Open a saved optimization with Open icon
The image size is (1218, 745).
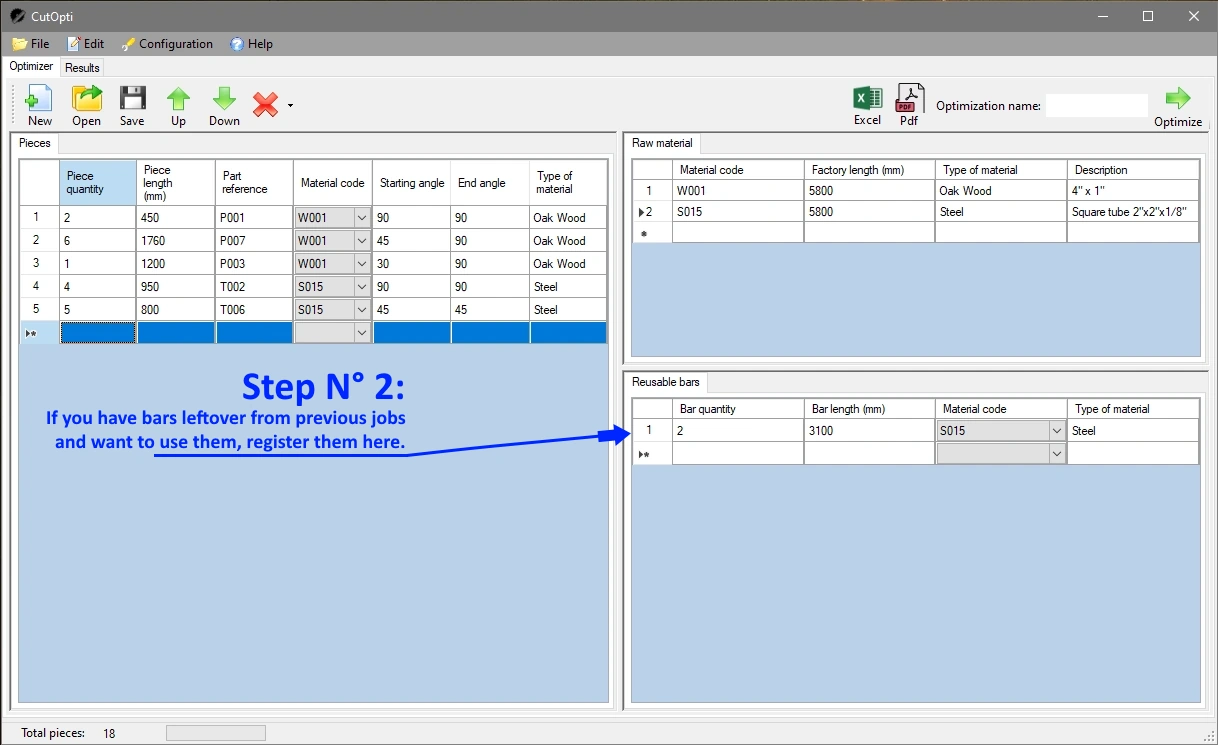87,104
